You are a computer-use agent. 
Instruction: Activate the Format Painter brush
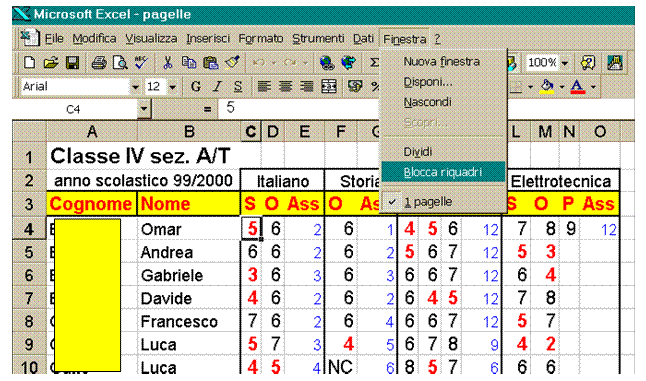232,63
